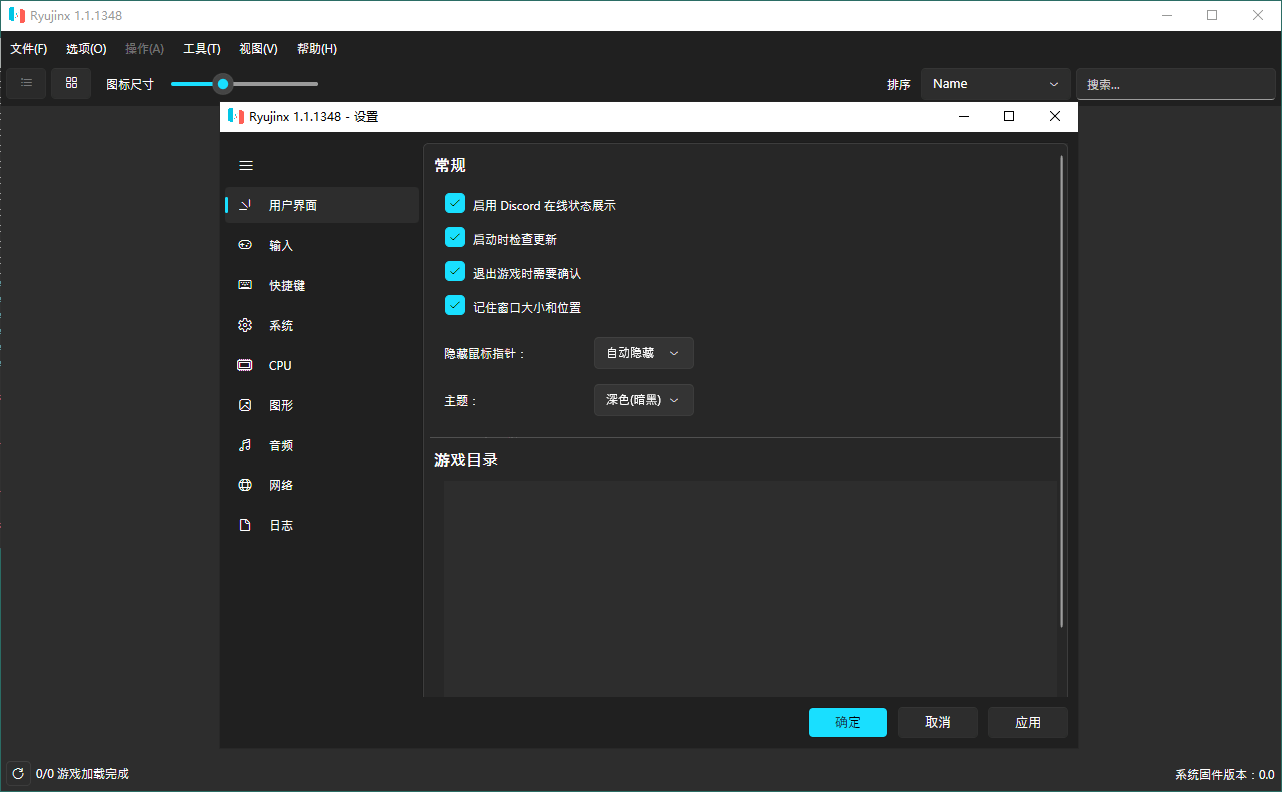Uncheck 启动时检查更新

point(455,237)
